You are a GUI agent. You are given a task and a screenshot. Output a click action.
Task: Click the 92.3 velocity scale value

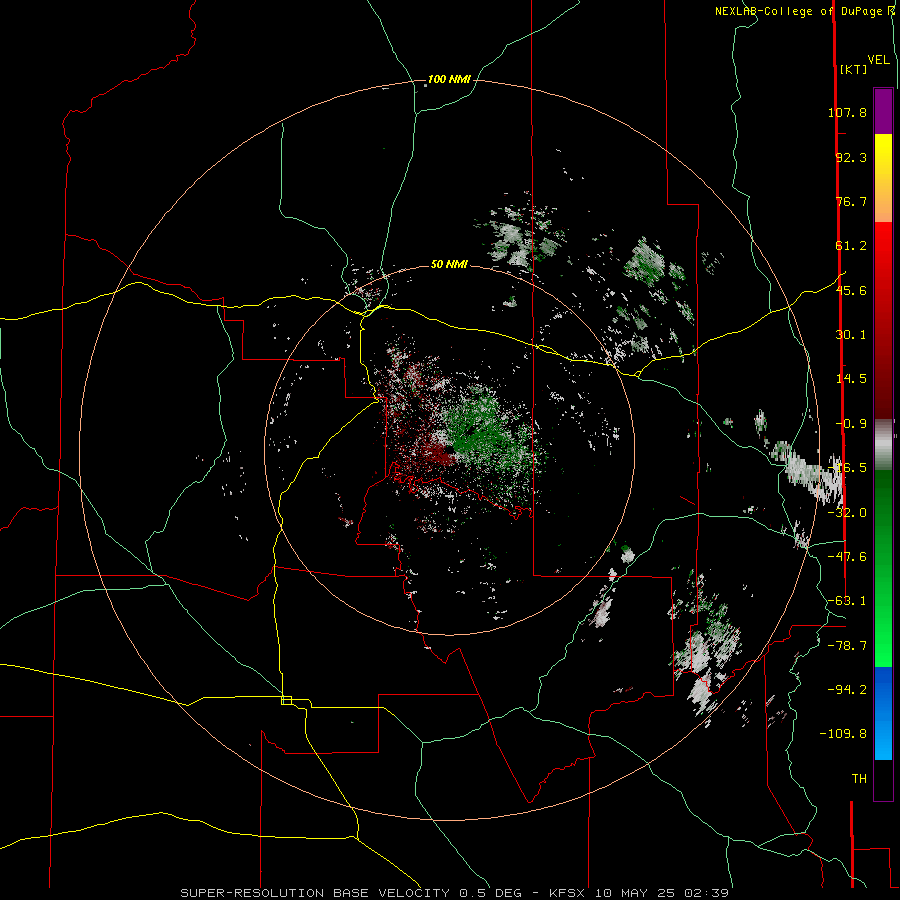click(851, 157)
